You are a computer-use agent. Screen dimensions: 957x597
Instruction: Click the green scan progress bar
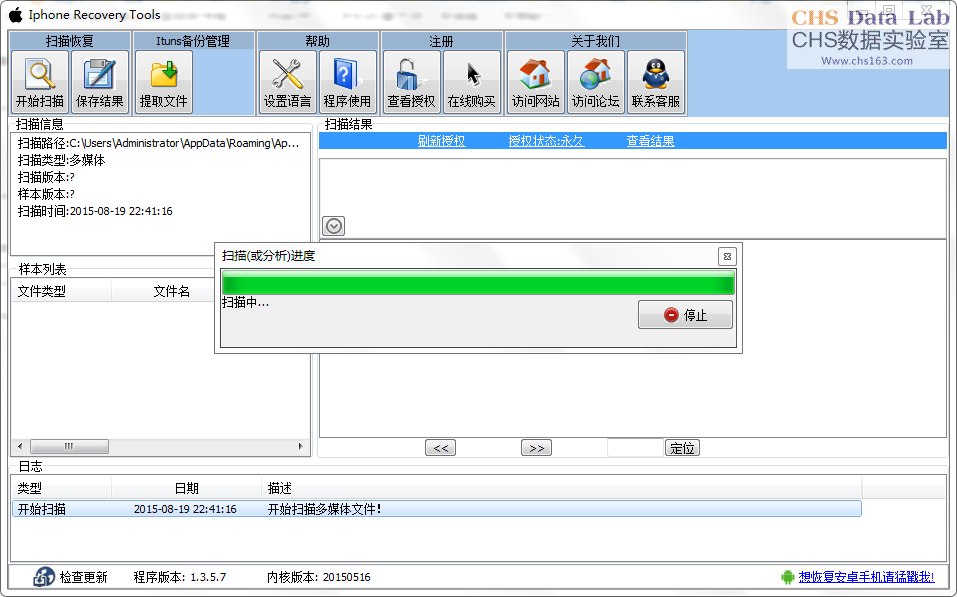(478, 283)
